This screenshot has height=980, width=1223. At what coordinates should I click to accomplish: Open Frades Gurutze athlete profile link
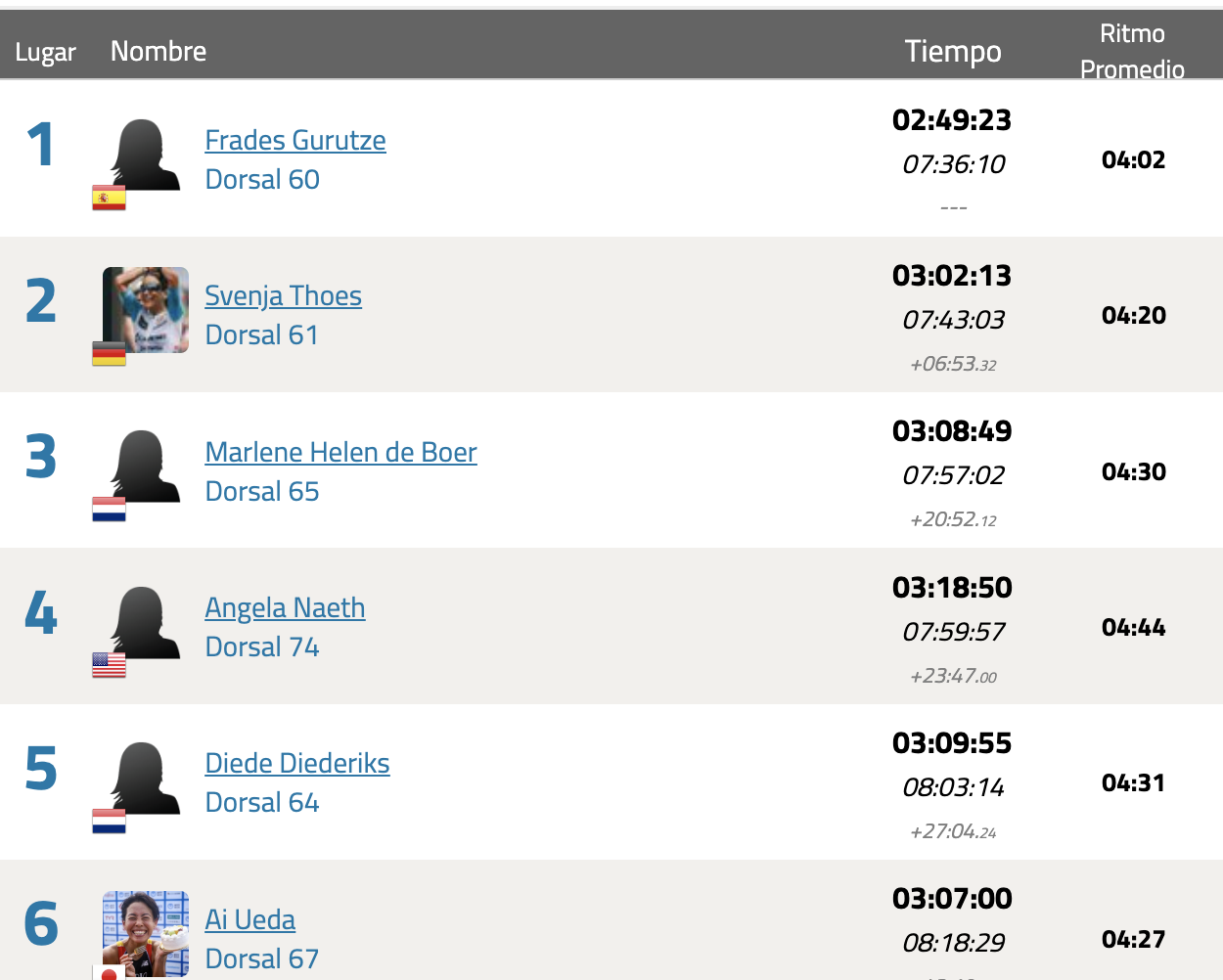[x=294, y=141]
